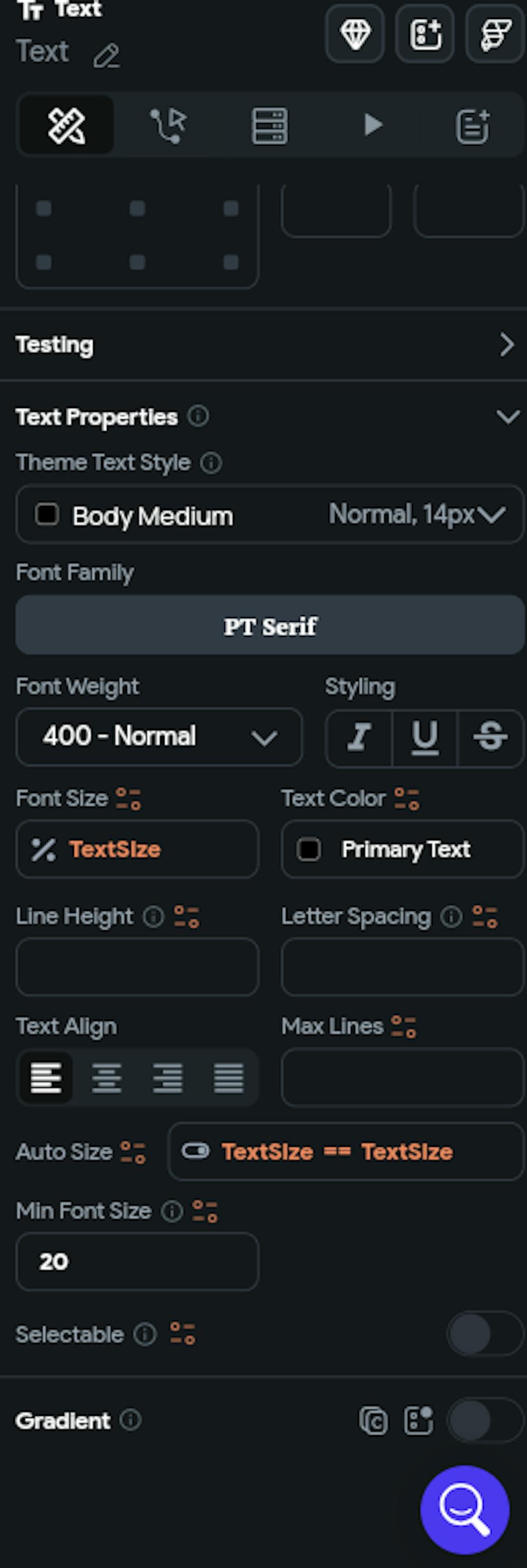Select center text alignment
Viewport: 527px width, 1568px height.
pos(106,1077)
